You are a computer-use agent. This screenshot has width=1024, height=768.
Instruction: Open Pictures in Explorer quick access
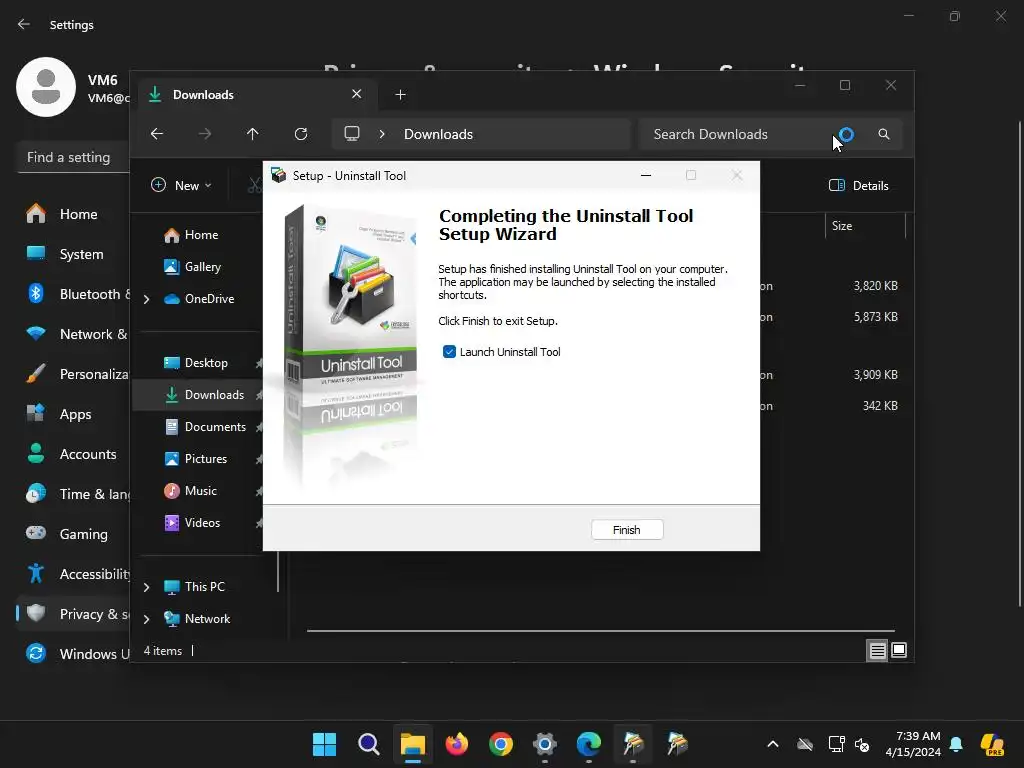click(206, 458)
